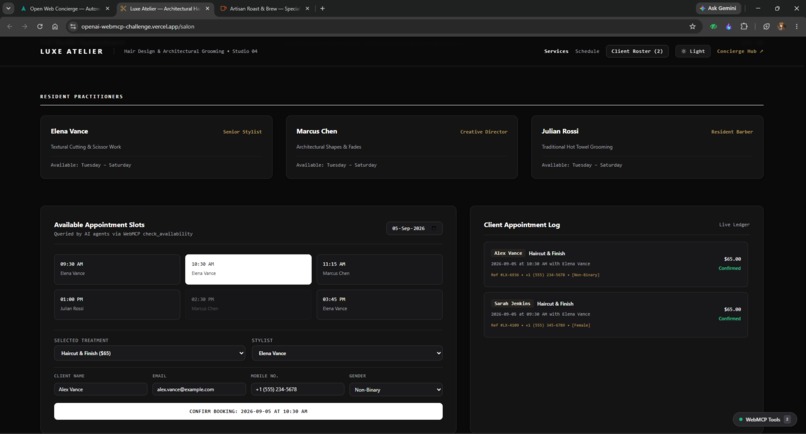806x434 pixels.
Task: Open the WebMCP Tools widget
Action: (x=765, y=420)
